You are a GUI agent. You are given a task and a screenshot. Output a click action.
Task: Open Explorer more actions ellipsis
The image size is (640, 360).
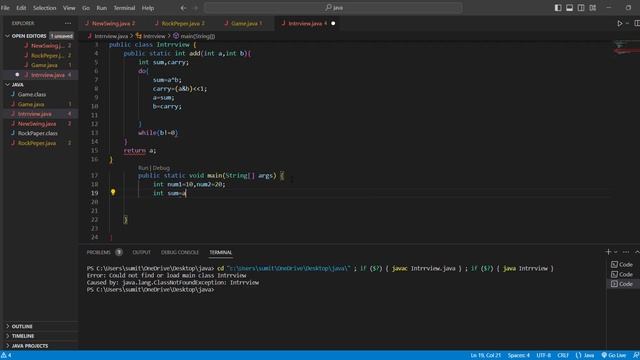click(68, 24)
